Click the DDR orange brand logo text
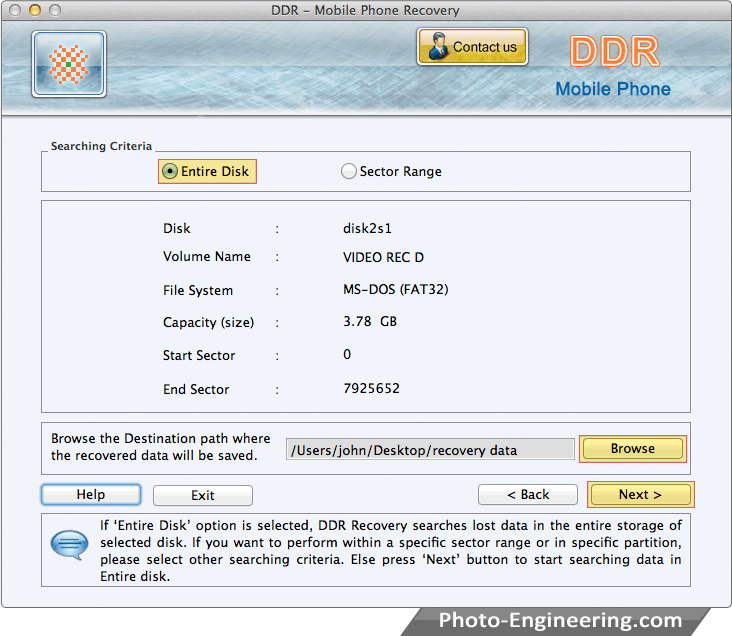This screenshot has height=636, width=732. [x=614, y=51]
